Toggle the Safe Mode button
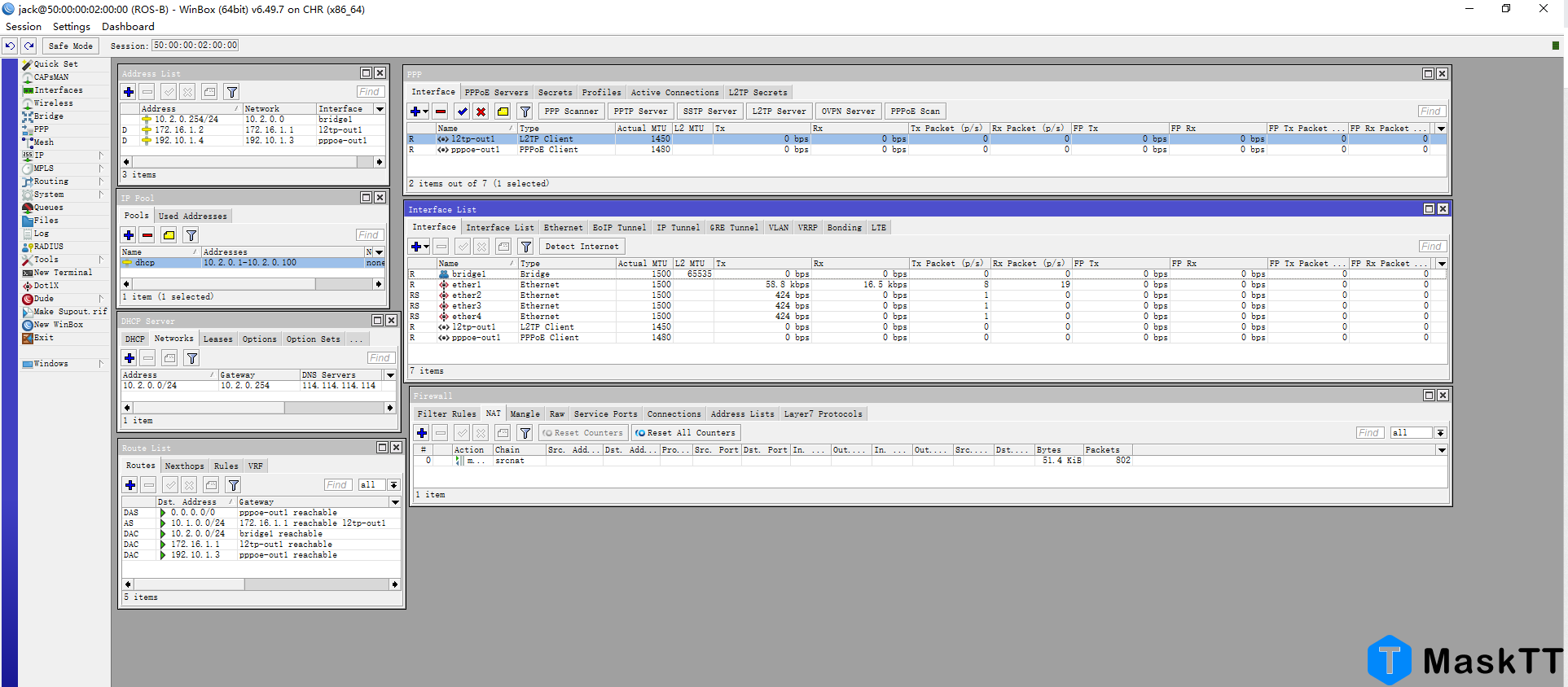 70,46
